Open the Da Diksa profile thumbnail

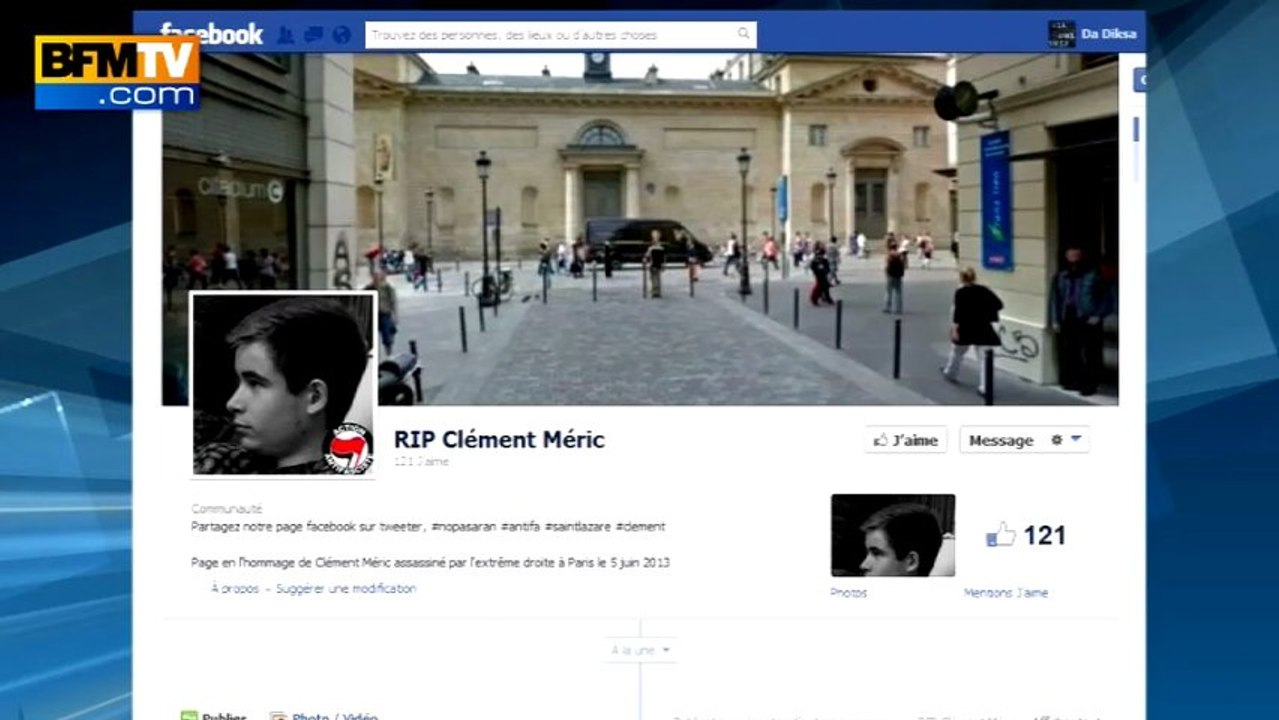[1061, 34]
